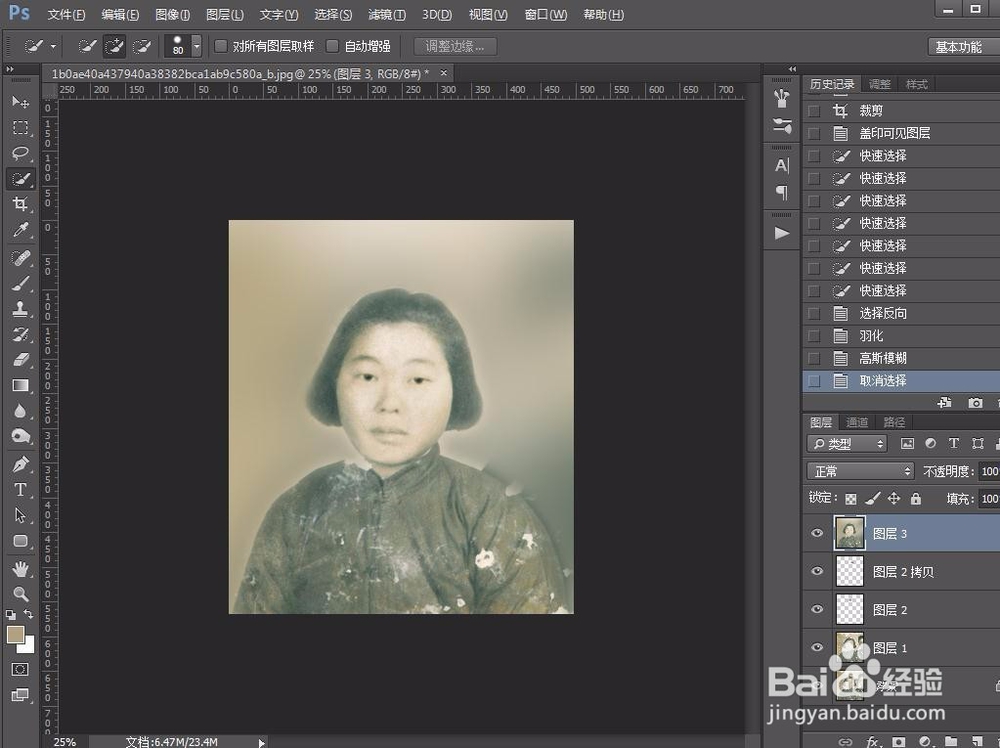1000x748 pixels.
Task: Set history brush source at 裁剪 state
Action: tap(814, 111)
